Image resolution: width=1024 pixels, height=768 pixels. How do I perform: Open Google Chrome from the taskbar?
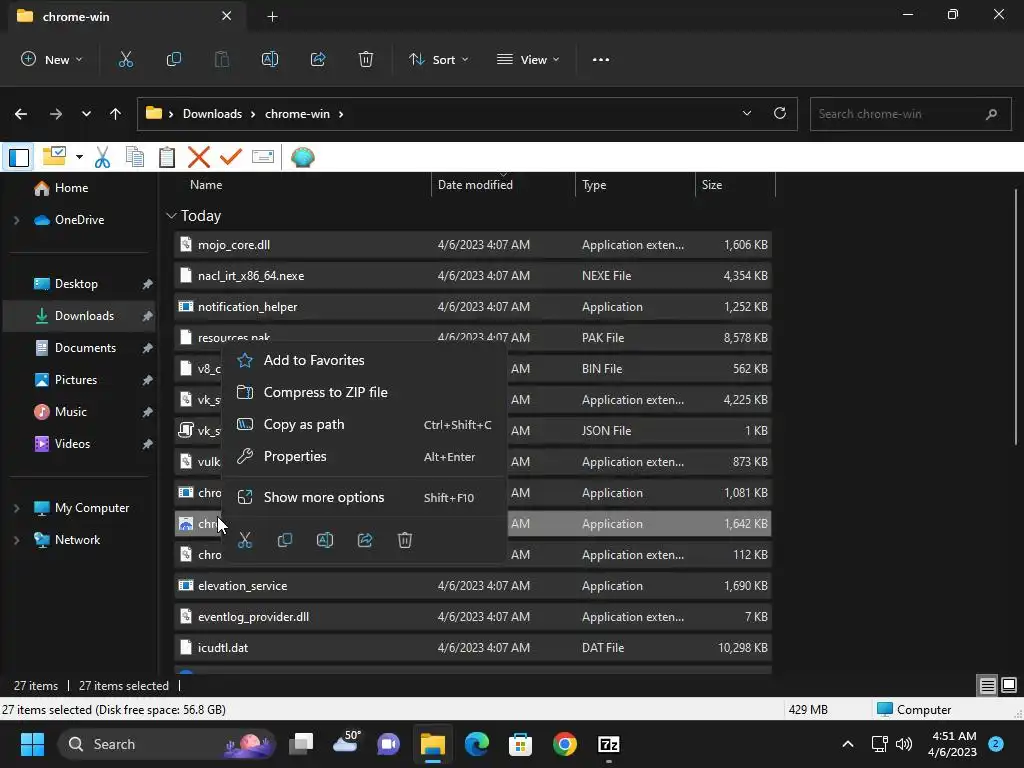pyautogui.click(x=564, y=744)
